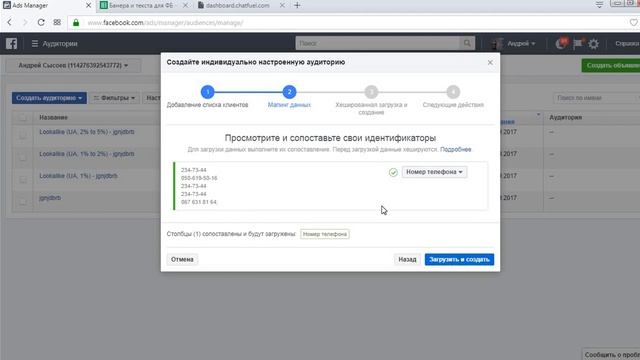Click the Facebook search field
This screenshot has height=360, width=640.
point(378,43)
